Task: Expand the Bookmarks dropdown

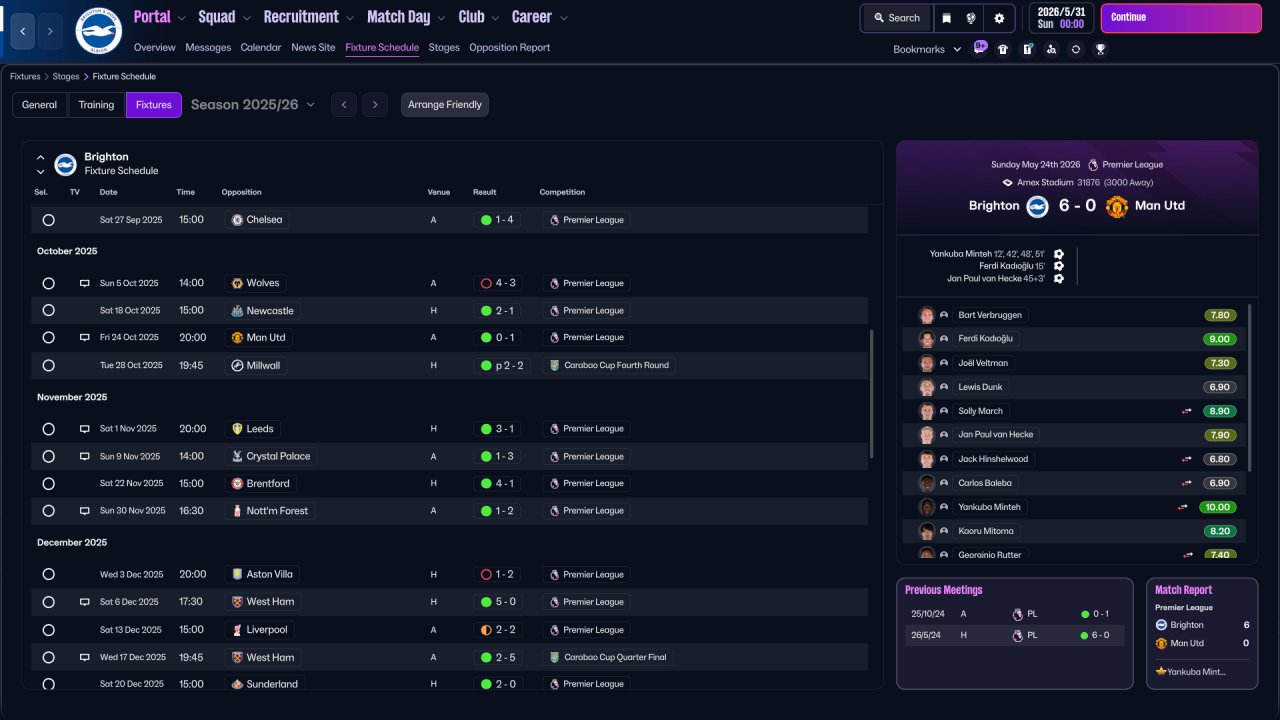Action: pyautogui.click(x=927, y=49)
